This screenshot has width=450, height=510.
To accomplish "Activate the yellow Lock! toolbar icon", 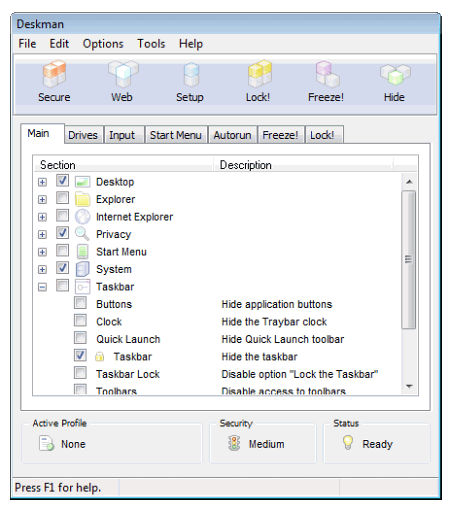I will (x=260, y=74).
